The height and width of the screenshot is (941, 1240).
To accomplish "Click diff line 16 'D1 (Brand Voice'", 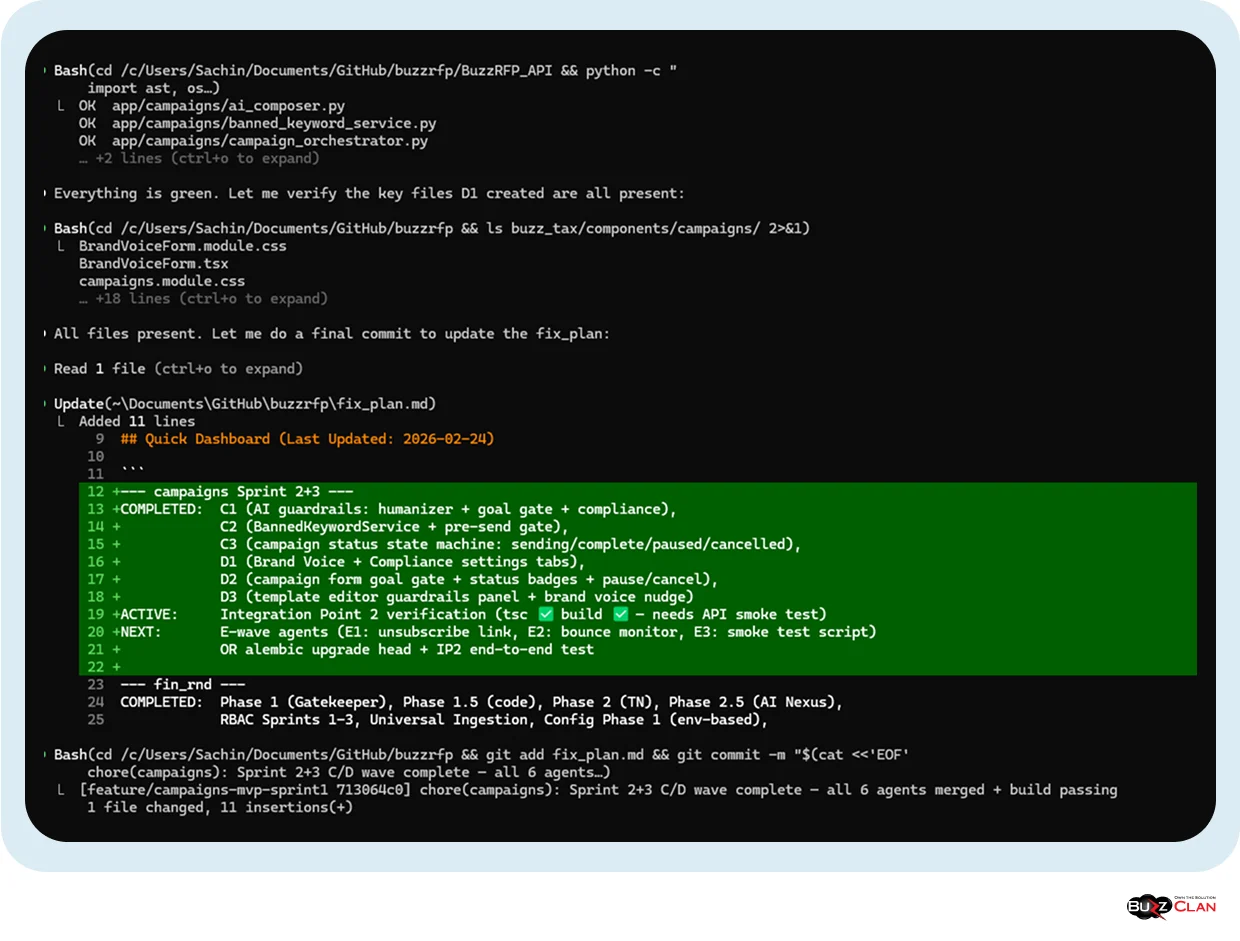I will pyautogui.click(x=637, y=561).
